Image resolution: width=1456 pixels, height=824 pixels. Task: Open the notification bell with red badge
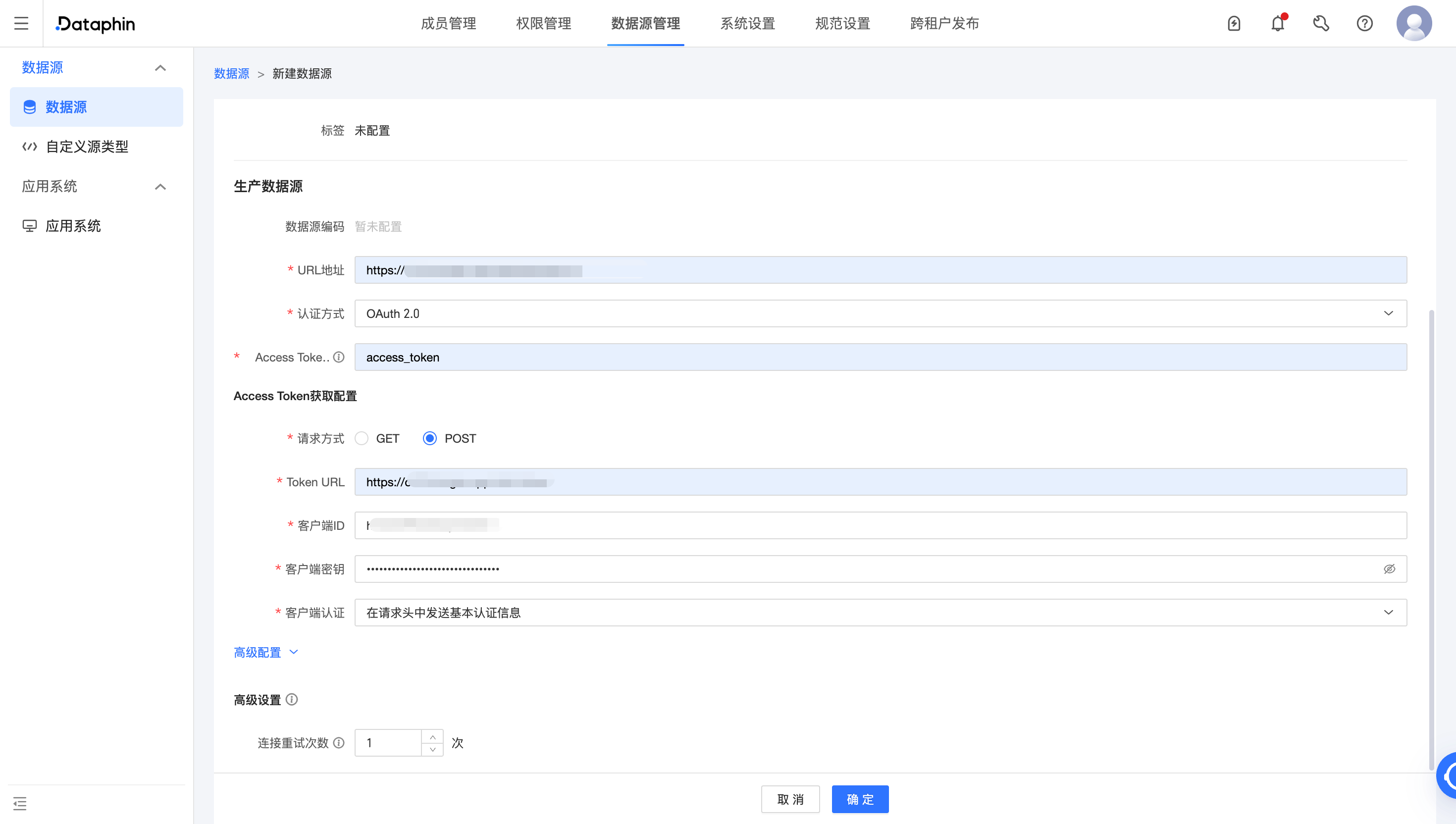[x=1277, y=23]
